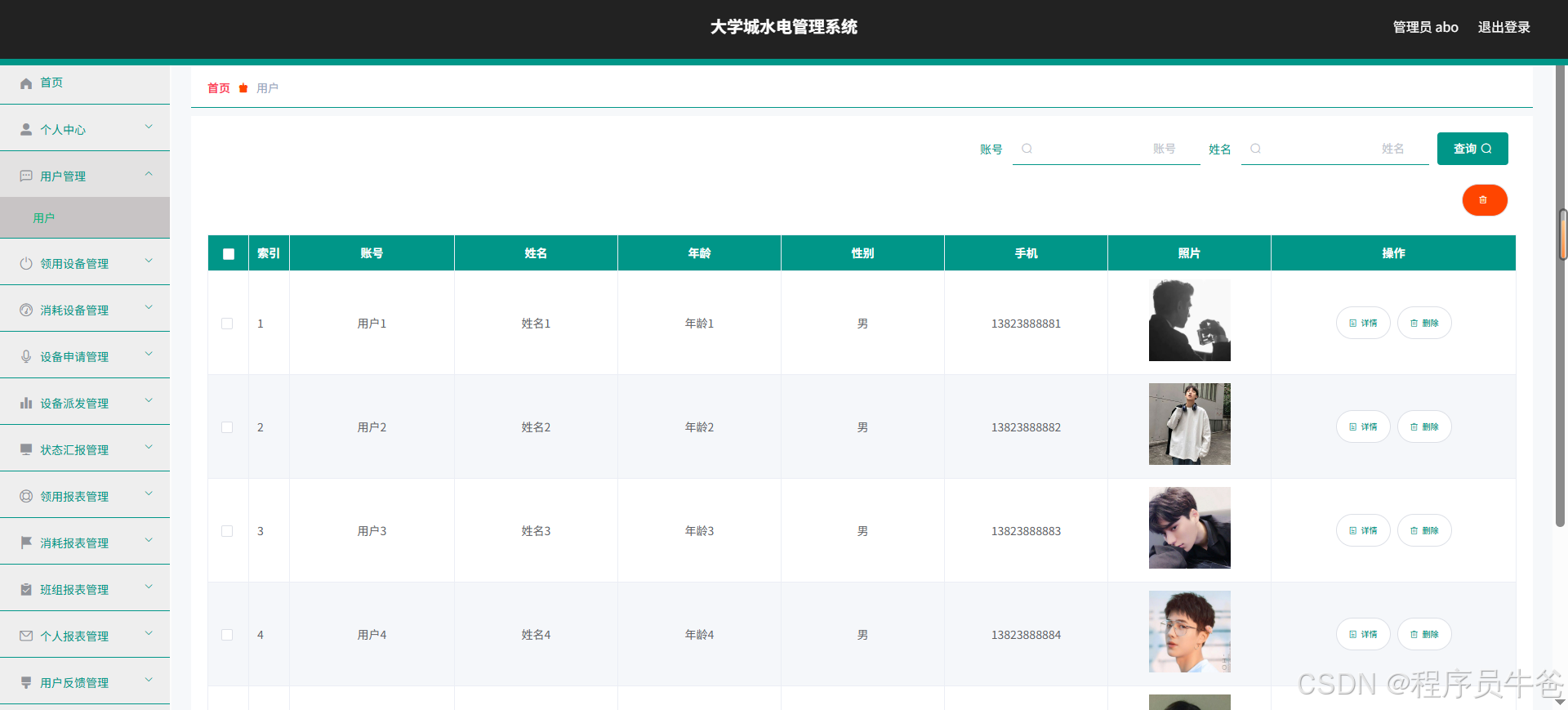
Task: Click 退出登录 to log out
Action: [1503, 27]
